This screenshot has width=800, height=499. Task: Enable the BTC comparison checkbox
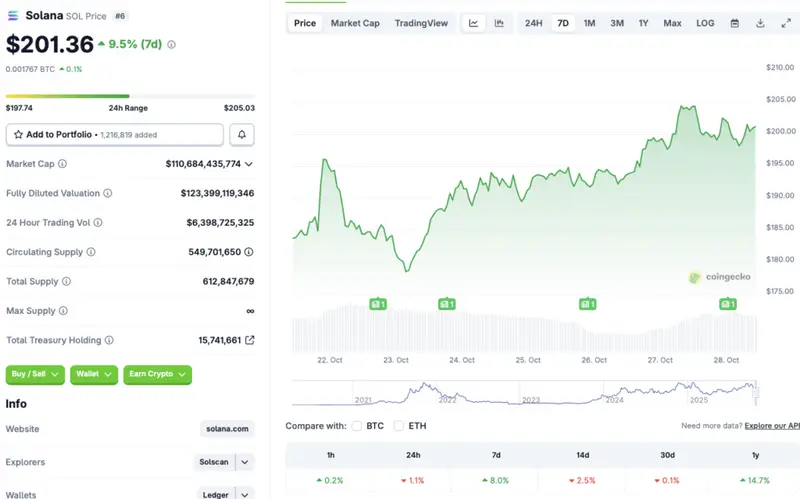357,426
